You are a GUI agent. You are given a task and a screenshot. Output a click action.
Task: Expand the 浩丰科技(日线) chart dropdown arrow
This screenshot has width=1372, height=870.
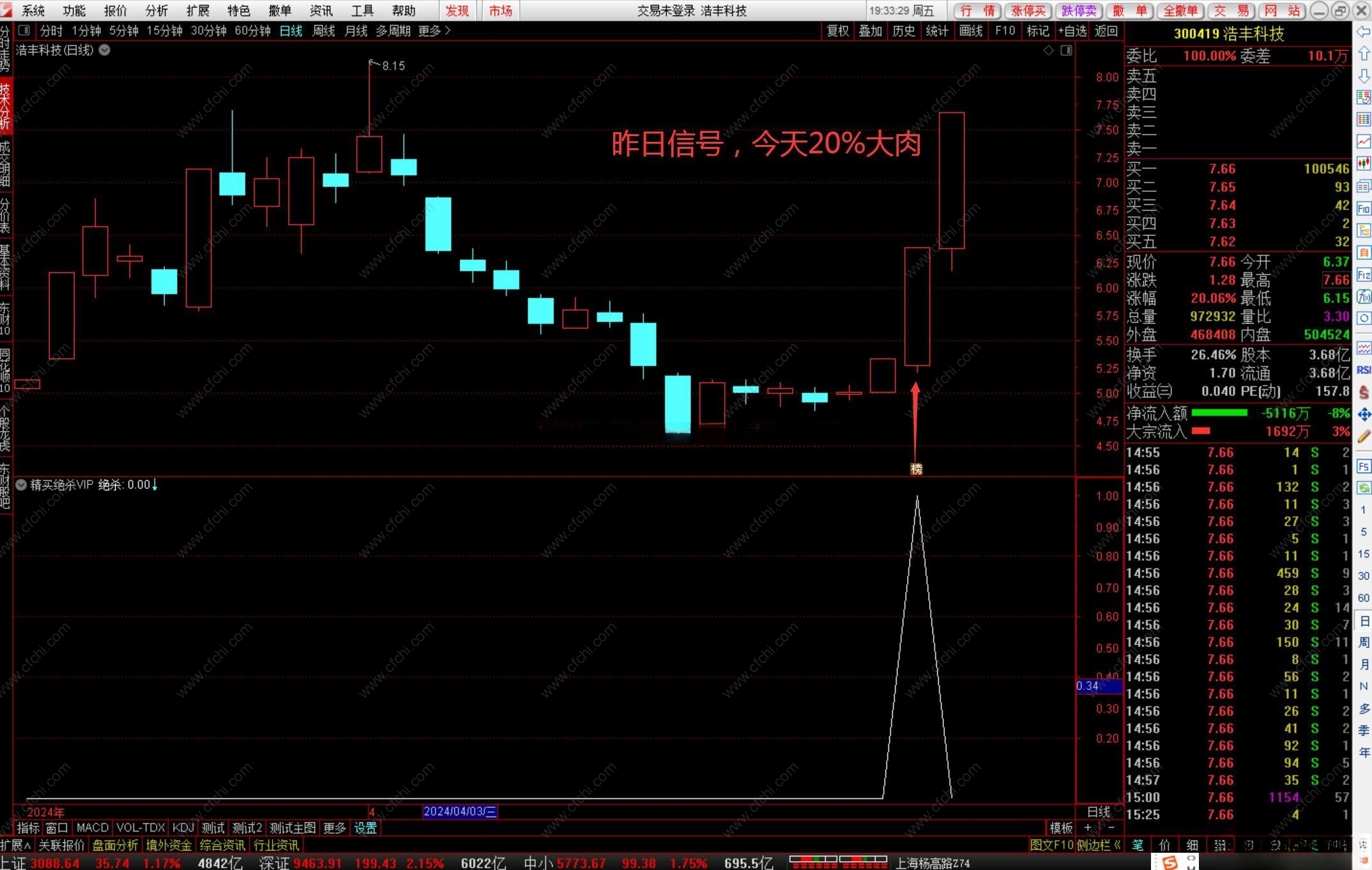tap(105, 50)
